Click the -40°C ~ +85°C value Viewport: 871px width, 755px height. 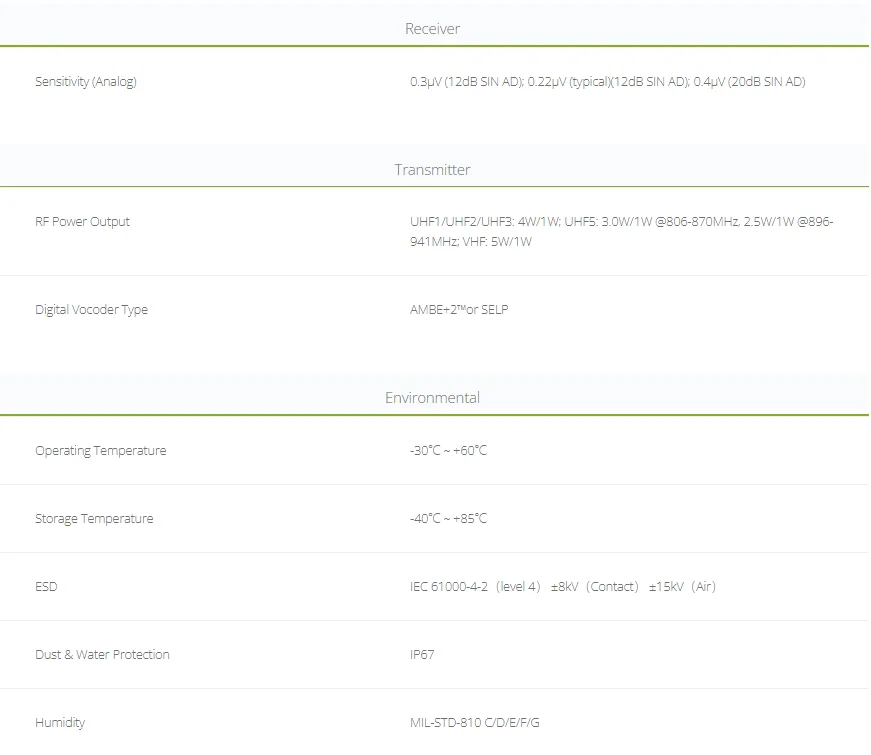click(448, 519)
